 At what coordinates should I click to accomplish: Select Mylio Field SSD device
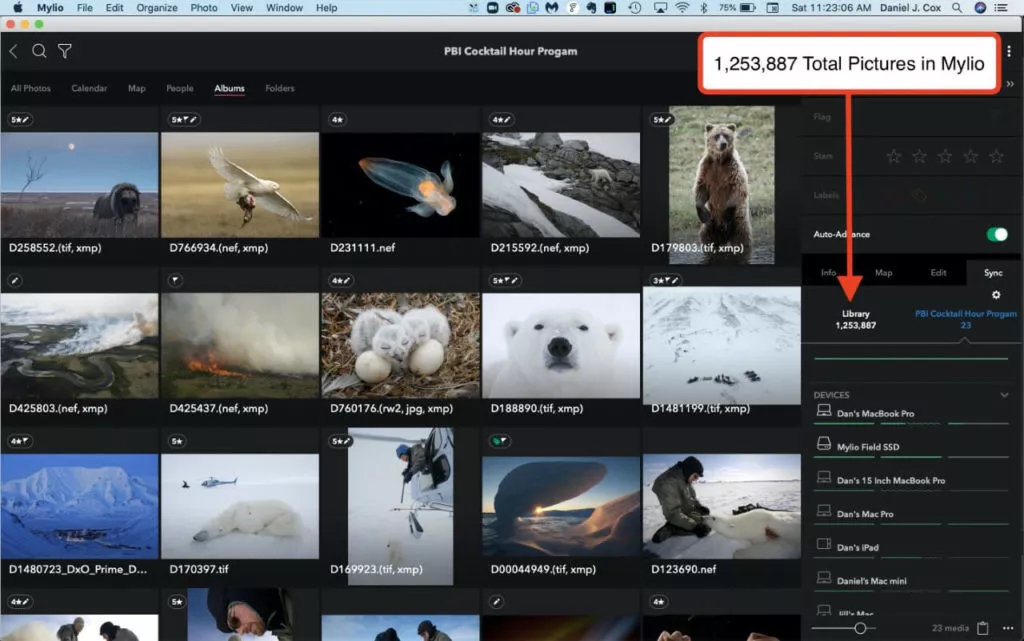912,446
